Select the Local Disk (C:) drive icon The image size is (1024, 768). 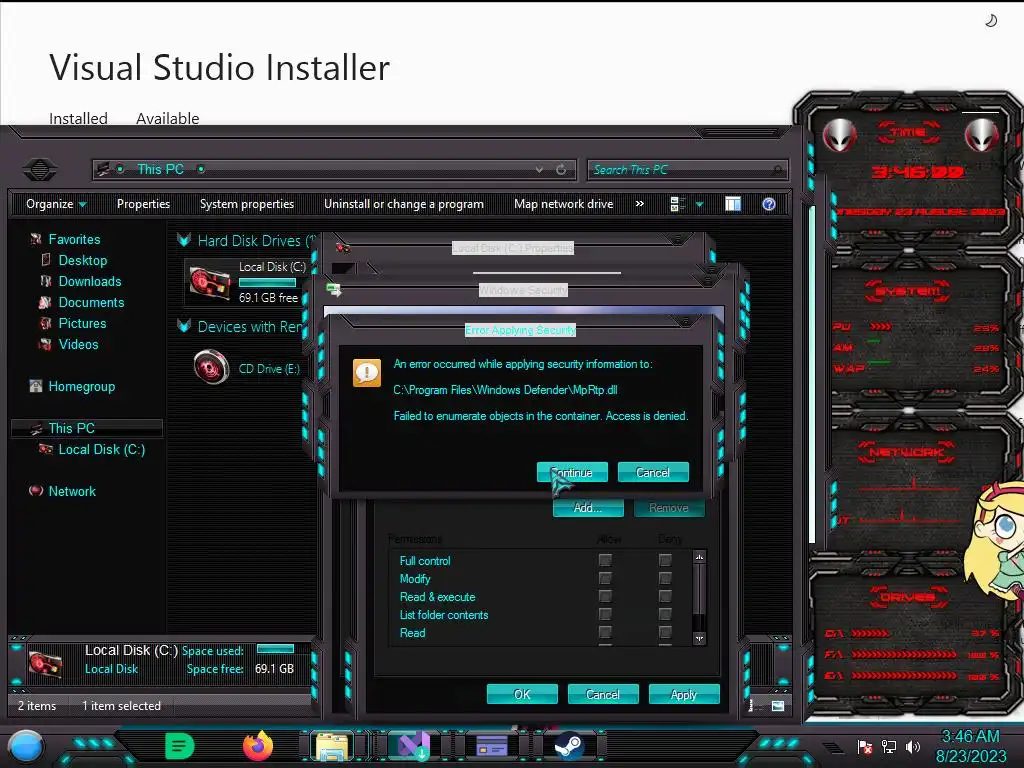click(210, 282)
